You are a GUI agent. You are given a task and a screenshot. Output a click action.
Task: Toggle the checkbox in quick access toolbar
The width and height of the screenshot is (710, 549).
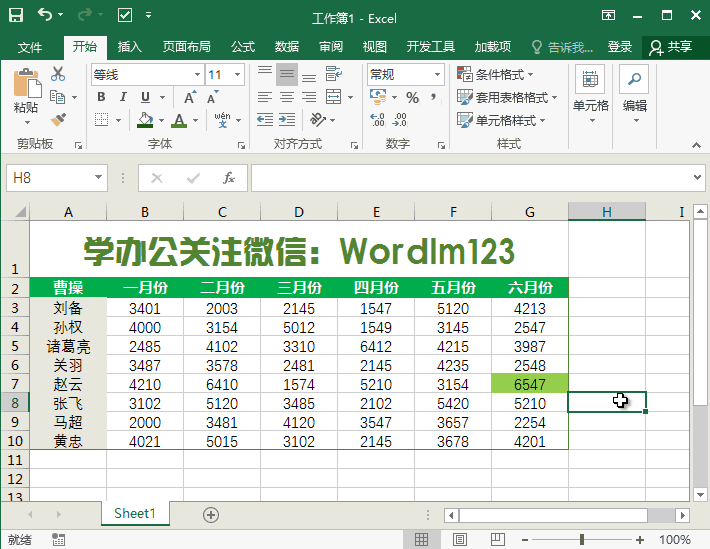pyautogui.click(x=125, y=16)
